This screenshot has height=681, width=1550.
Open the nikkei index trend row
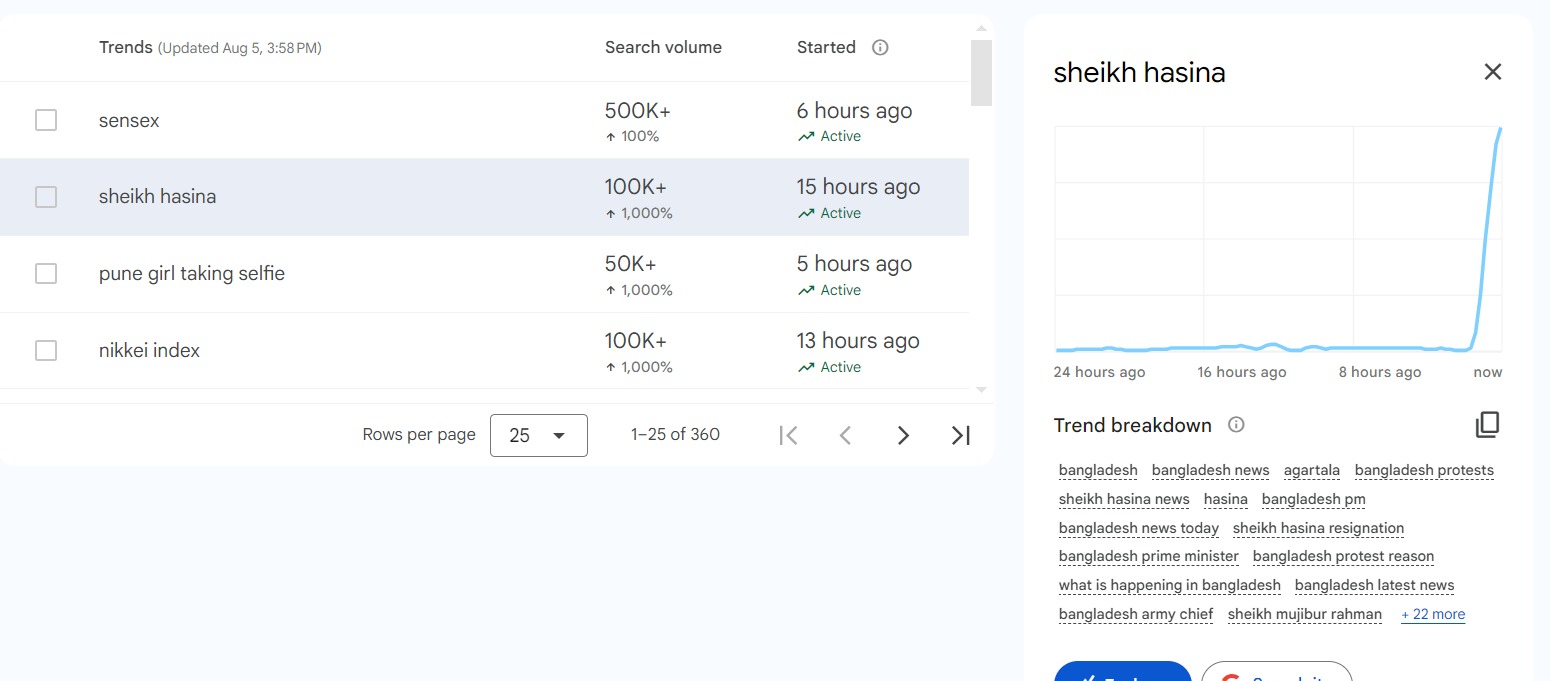(x=149, y=351)
